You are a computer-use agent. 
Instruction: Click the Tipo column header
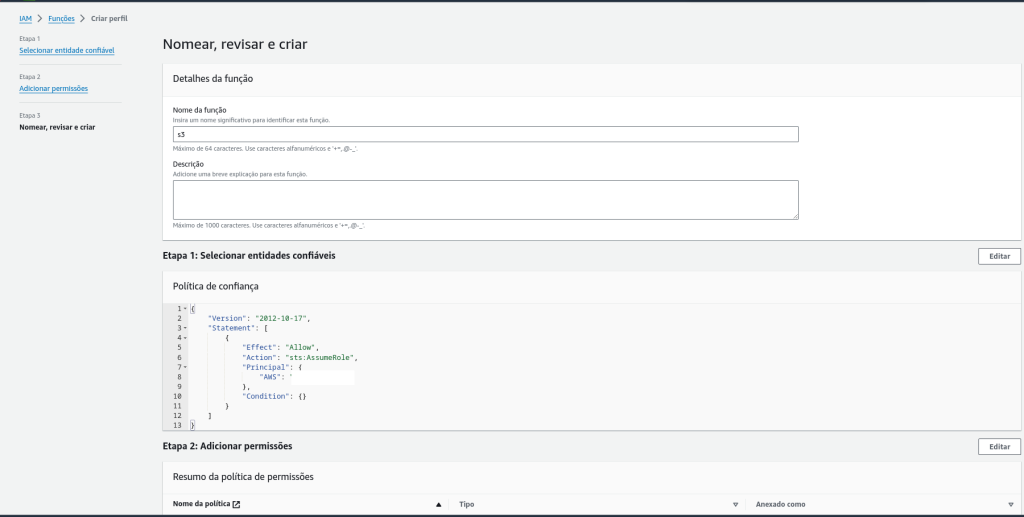tap(467, 505)
